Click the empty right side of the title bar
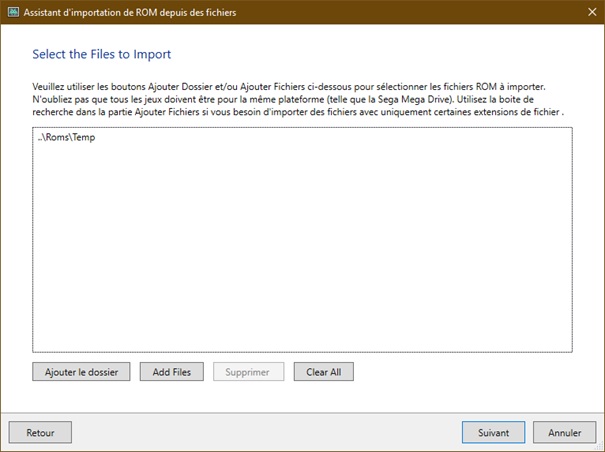605x452 pixels. coord(450,13)
